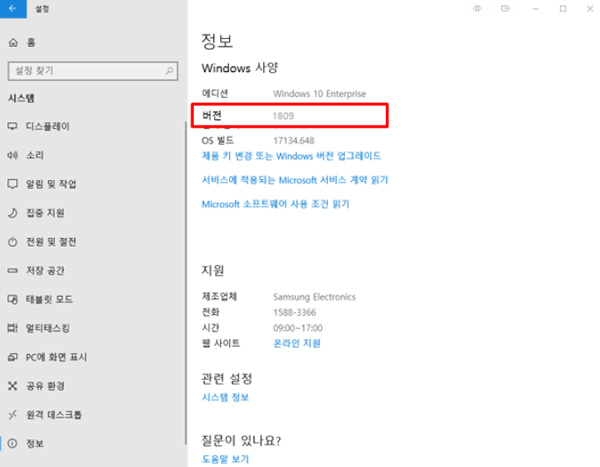Open 디스플레이 settings page
The image size is (600, 467).
[x=48, y=126]
